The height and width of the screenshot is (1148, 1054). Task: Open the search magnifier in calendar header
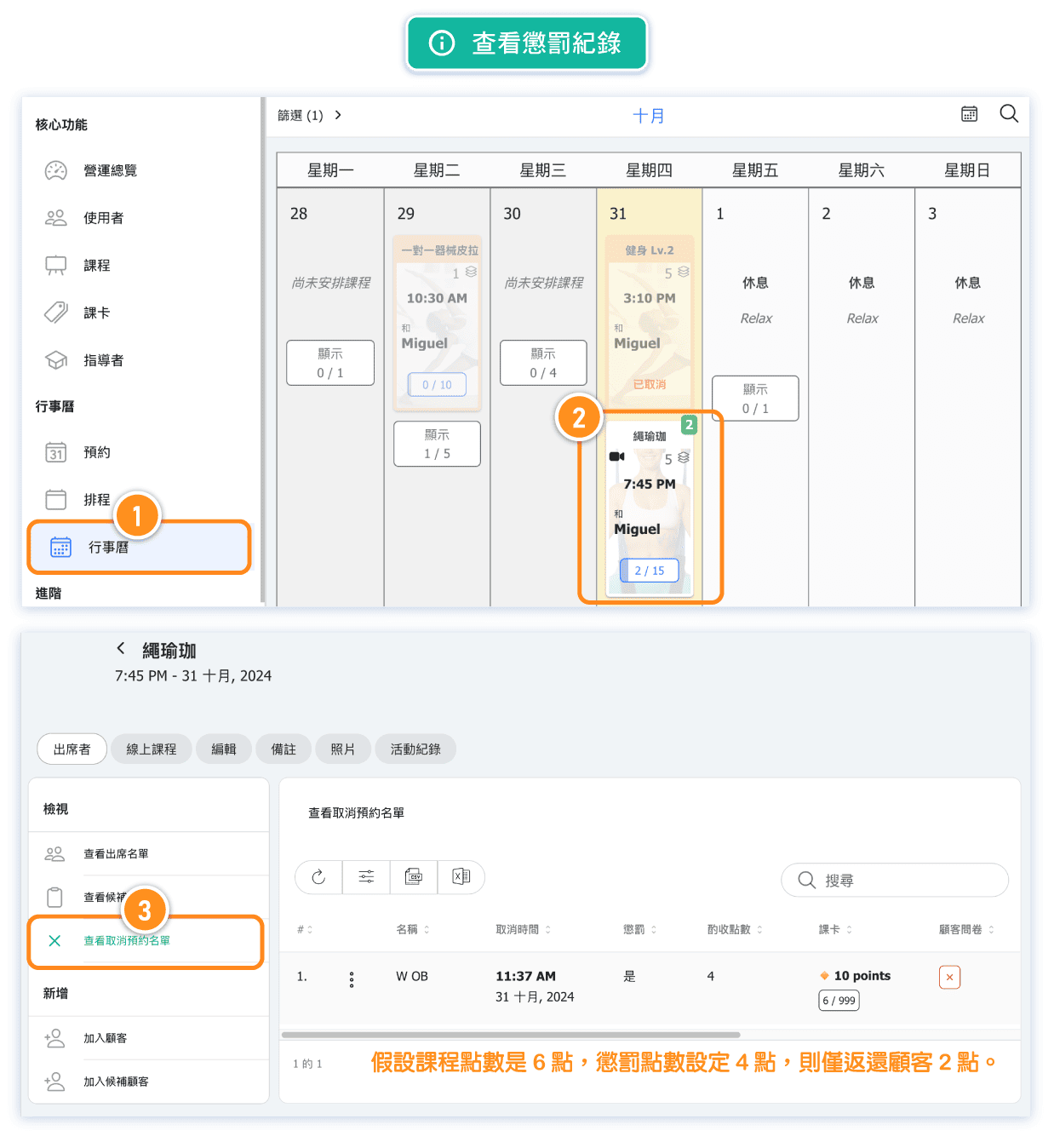tap(1009, 114)
